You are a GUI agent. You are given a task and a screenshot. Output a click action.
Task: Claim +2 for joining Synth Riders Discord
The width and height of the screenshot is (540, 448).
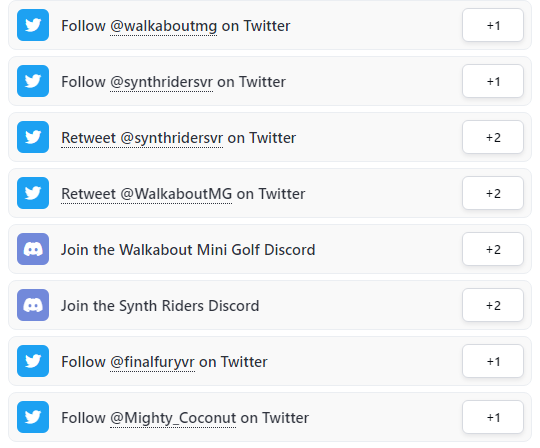click(x=493, y=305)
